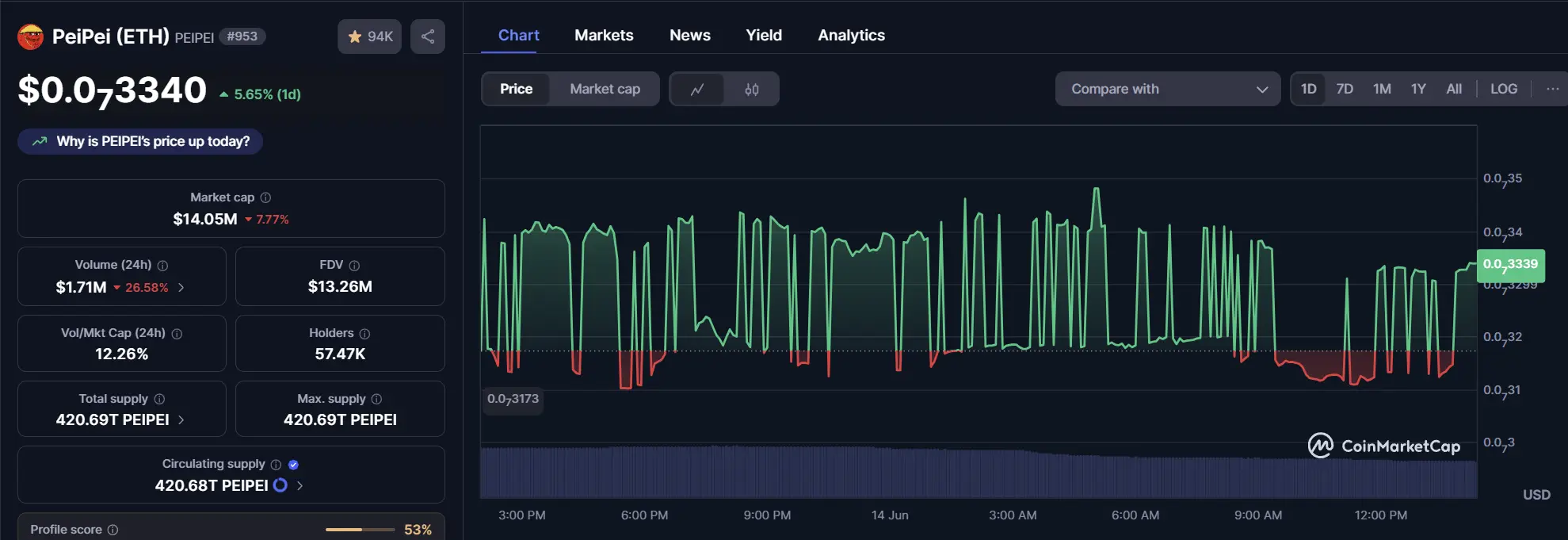The width and height of the screenshot is (1568, 540).
Task: Click the $13.26M FDV value
Action: (x=340, y=286)
